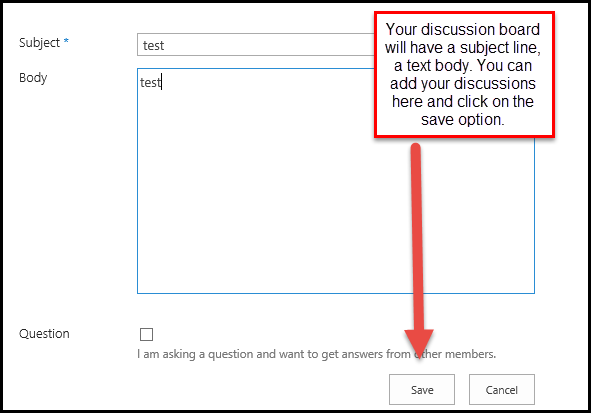Image resolution: width=591 pixels, height=413 pixels.
Task: Click the blue required asterisk beside Subject
Action: 66,40
